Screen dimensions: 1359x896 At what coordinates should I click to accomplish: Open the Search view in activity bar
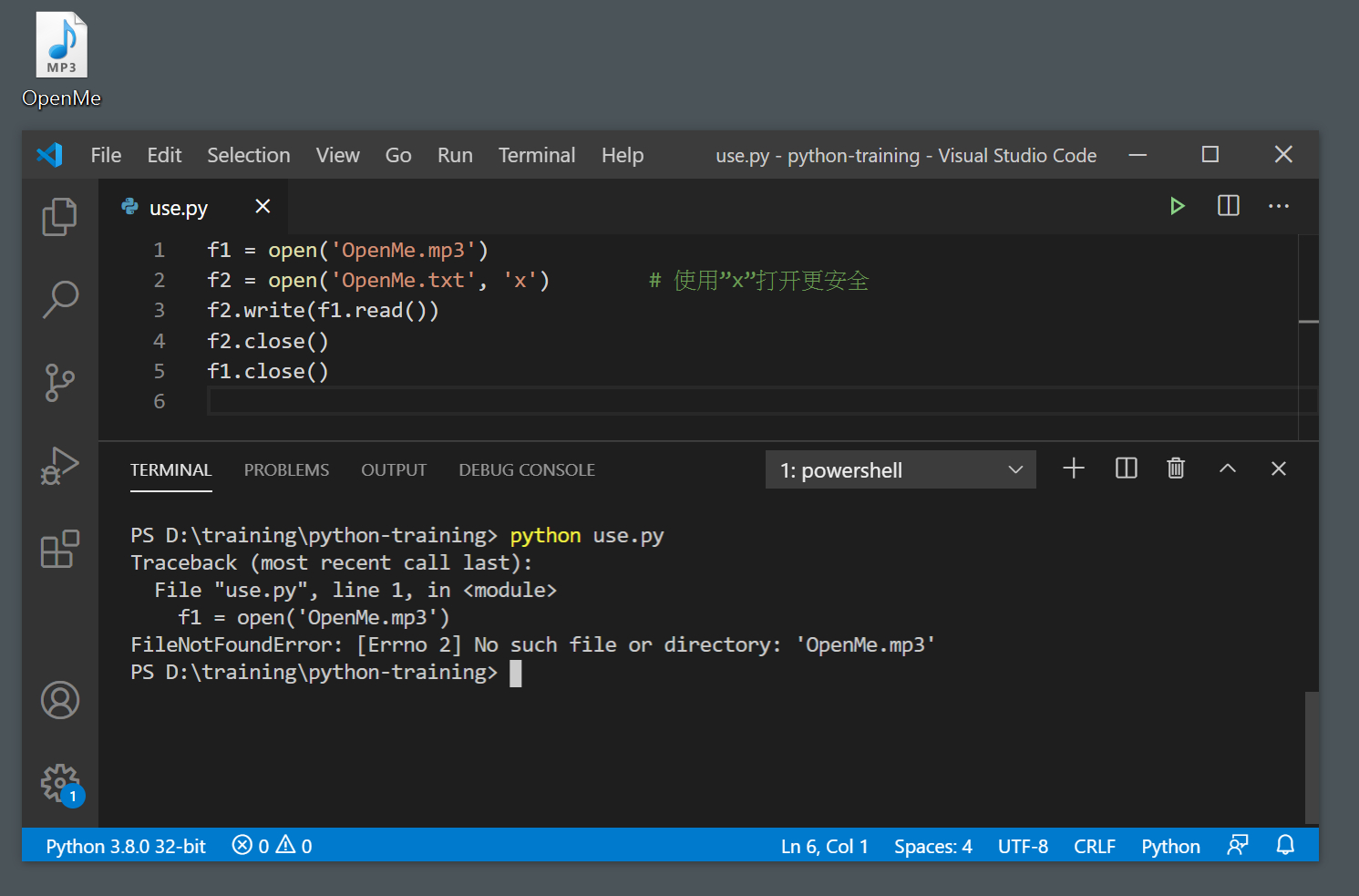point(60,299)
